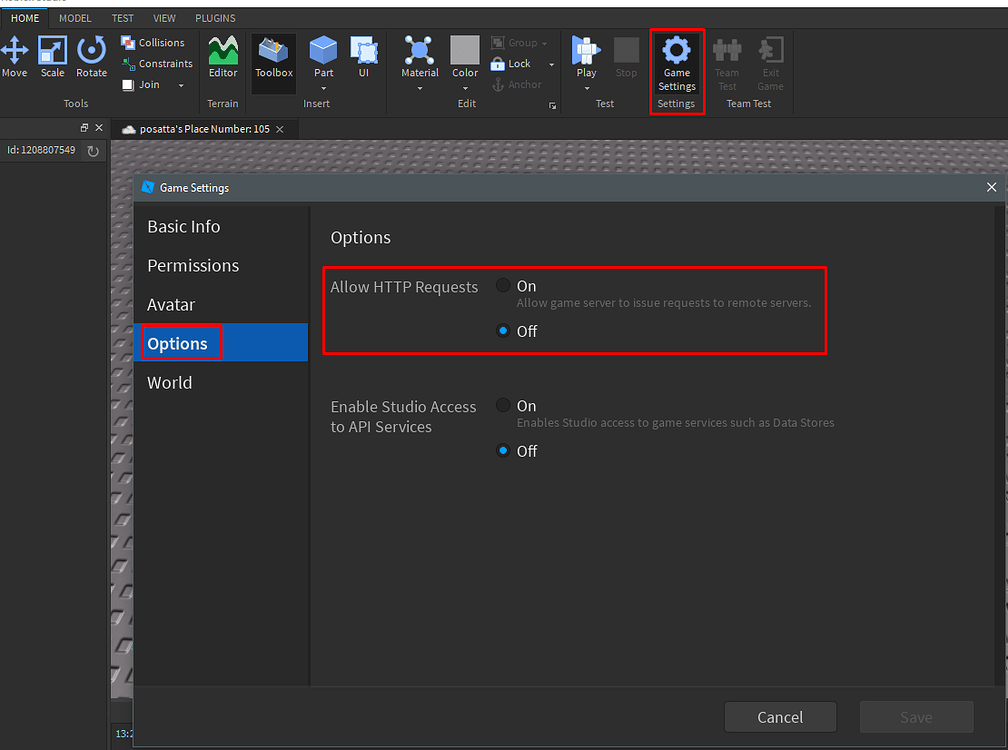Insert a Part
Screen dimensions: 1008x750
coord(322,55)
